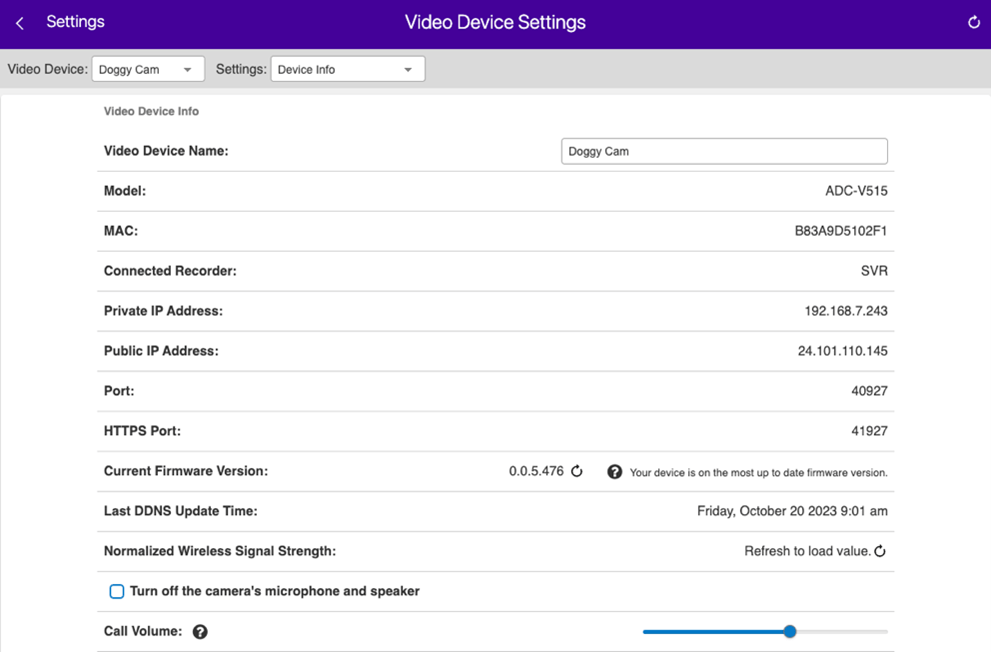The image size is (991, 652).
Task: Refresh the current firmware version
Action: pyautogui.click(x=577, y=471)
